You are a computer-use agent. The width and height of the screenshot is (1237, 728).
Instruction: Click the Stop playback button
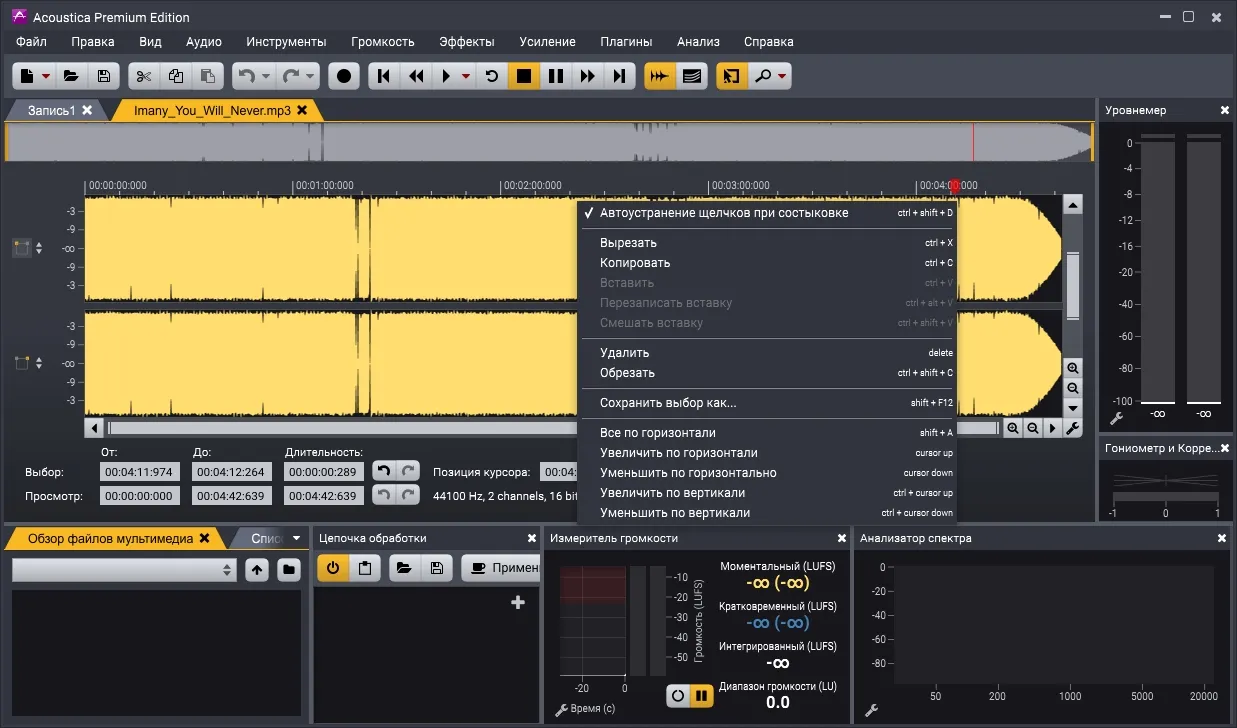[x=524, y=76]
